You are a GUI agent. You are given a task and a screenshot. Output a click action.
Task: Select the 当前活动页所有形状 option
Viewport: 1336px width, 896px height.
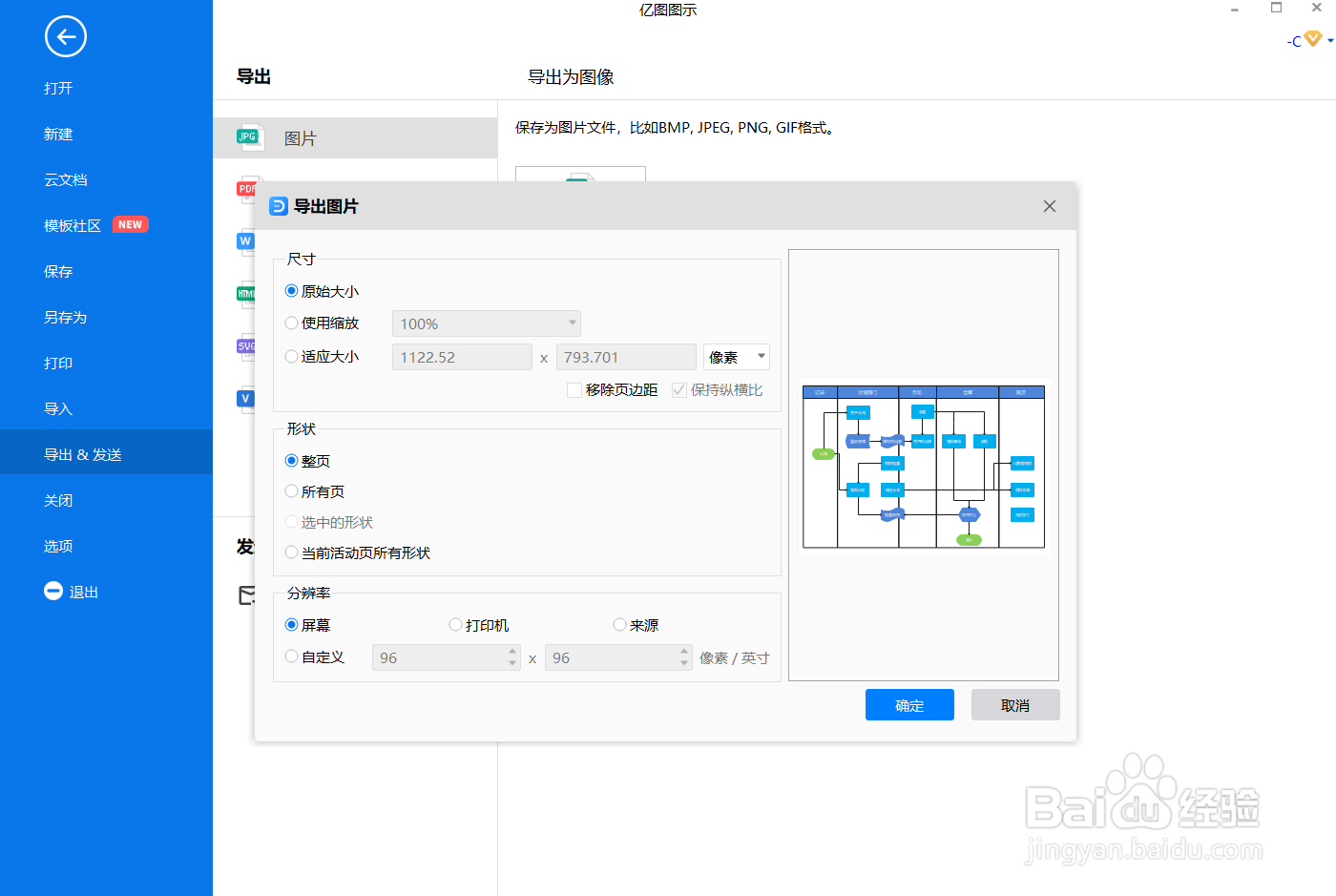click(292, 552)
